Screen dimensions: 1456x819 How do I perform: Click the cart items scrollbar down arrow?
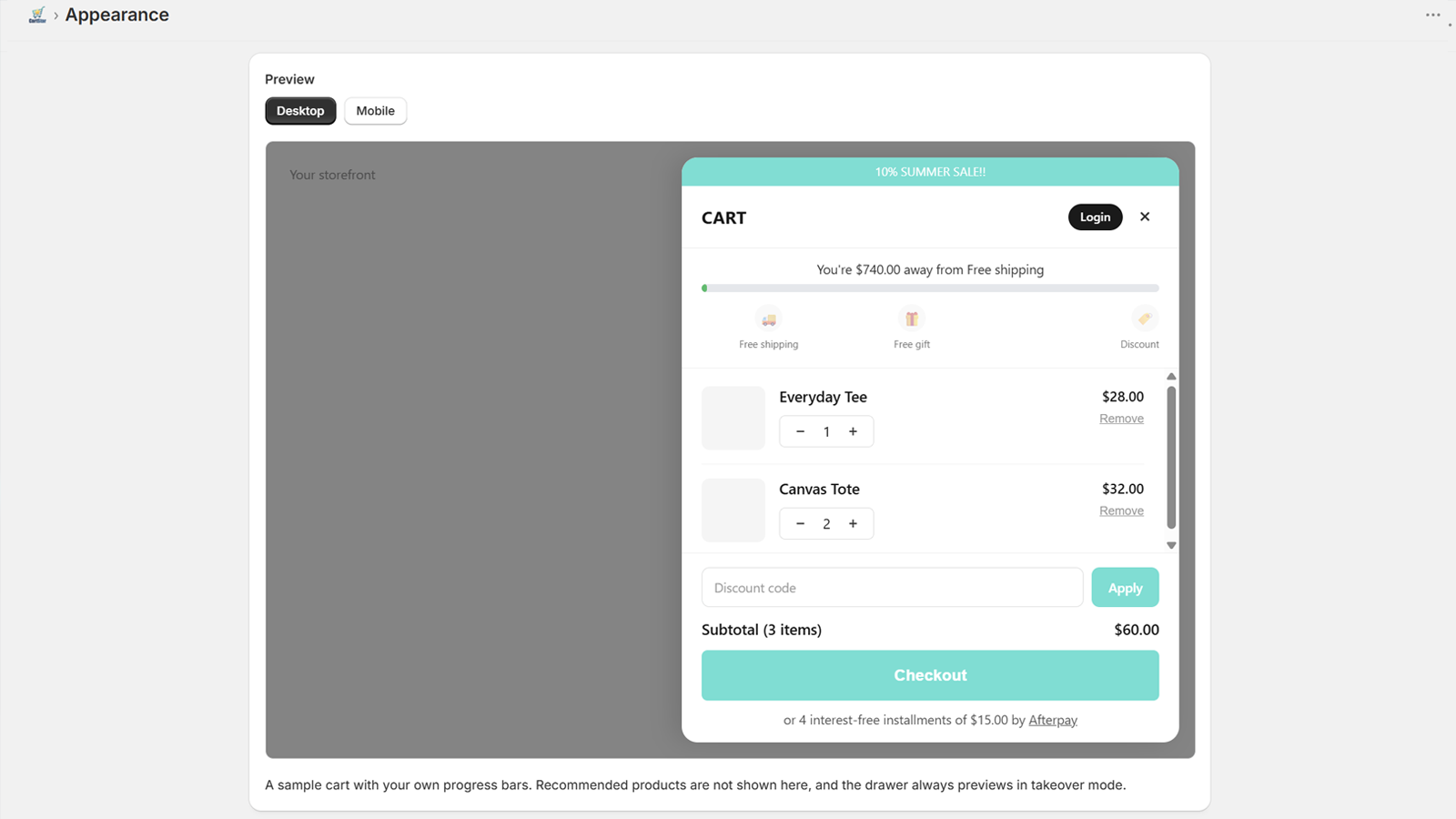click(1171, 546)
